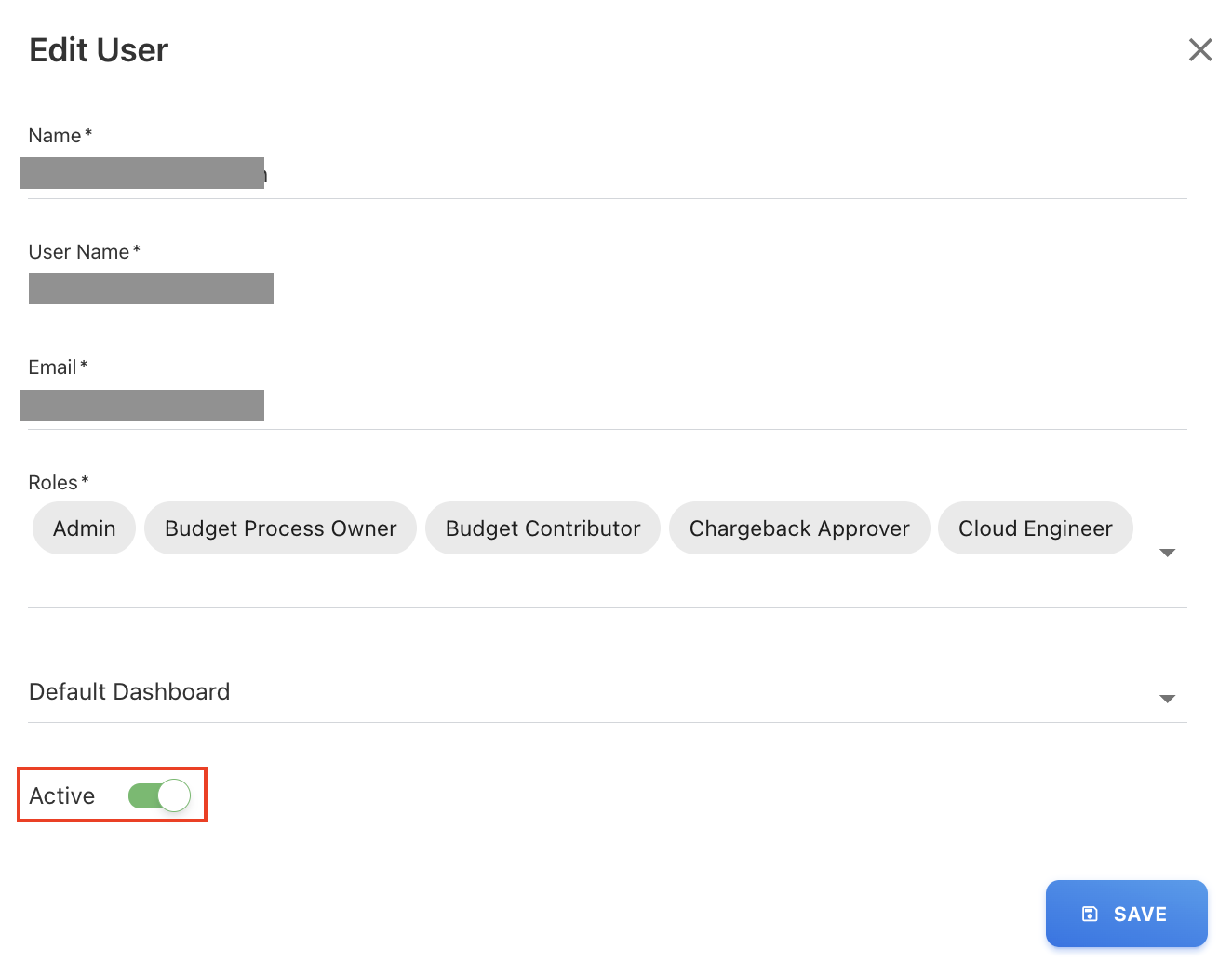Click the Chargeback Approver role chip
This screenshot has width=1232, height=962.
pos(799,528)
